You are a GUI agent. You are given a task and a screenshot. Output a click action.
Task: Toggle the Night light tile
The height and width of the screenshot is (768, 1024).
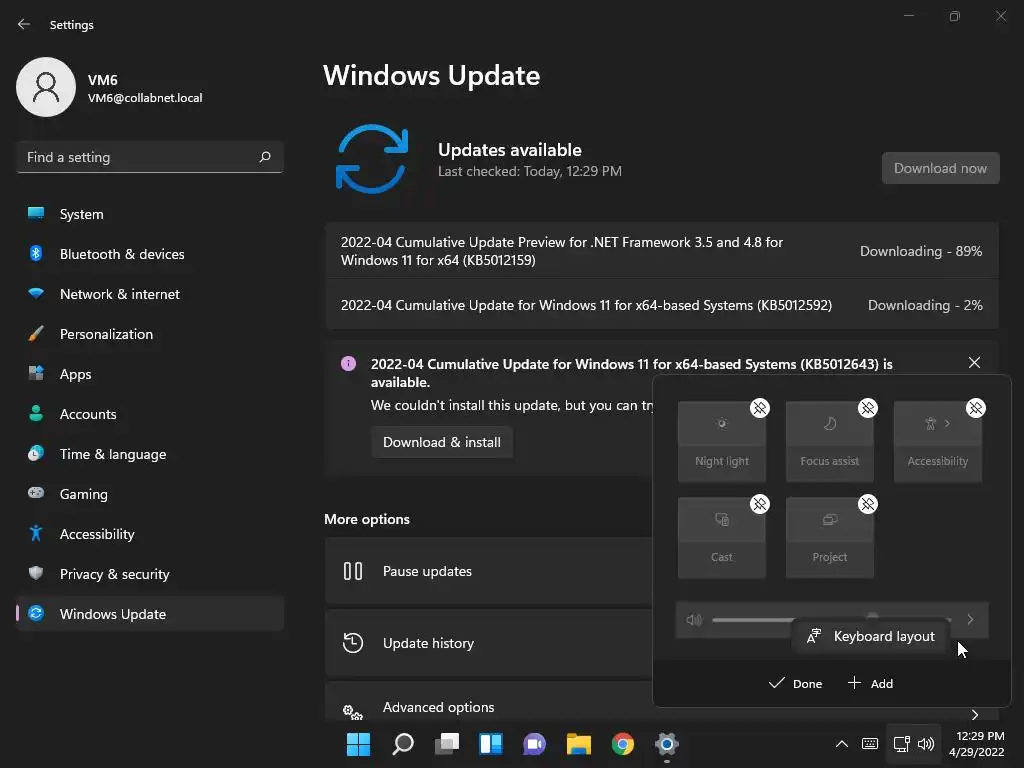point(722,441)
